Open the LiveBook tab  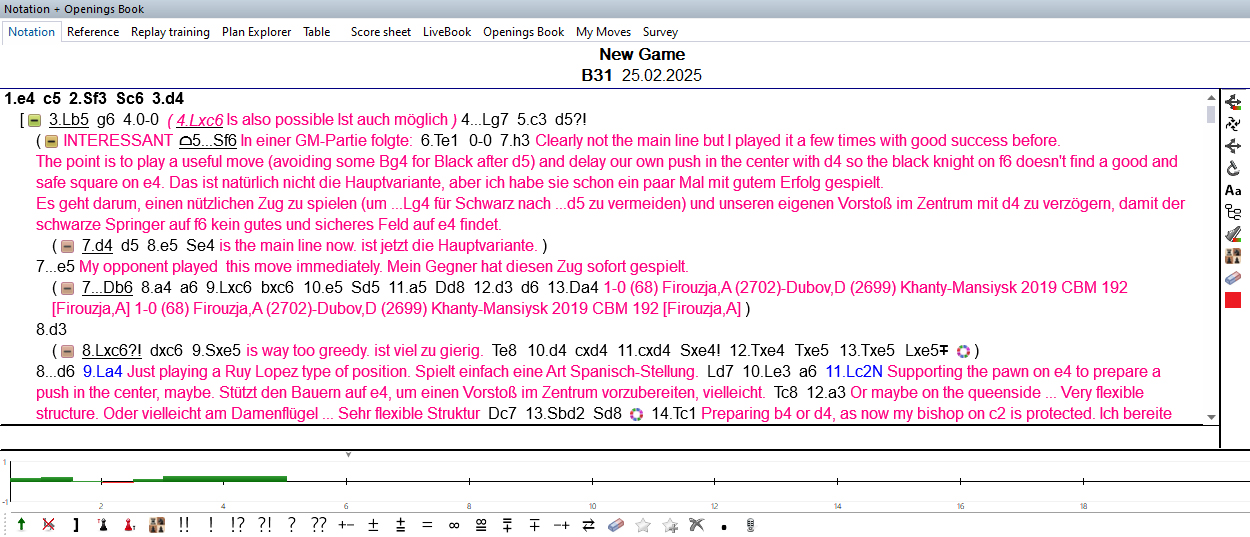447,32
